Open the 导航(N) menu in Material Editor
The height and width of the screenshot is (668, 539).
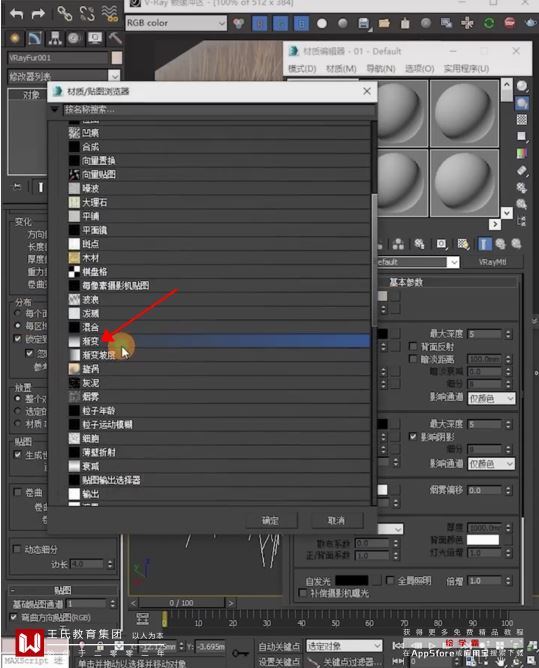click(x=380, y=69)
